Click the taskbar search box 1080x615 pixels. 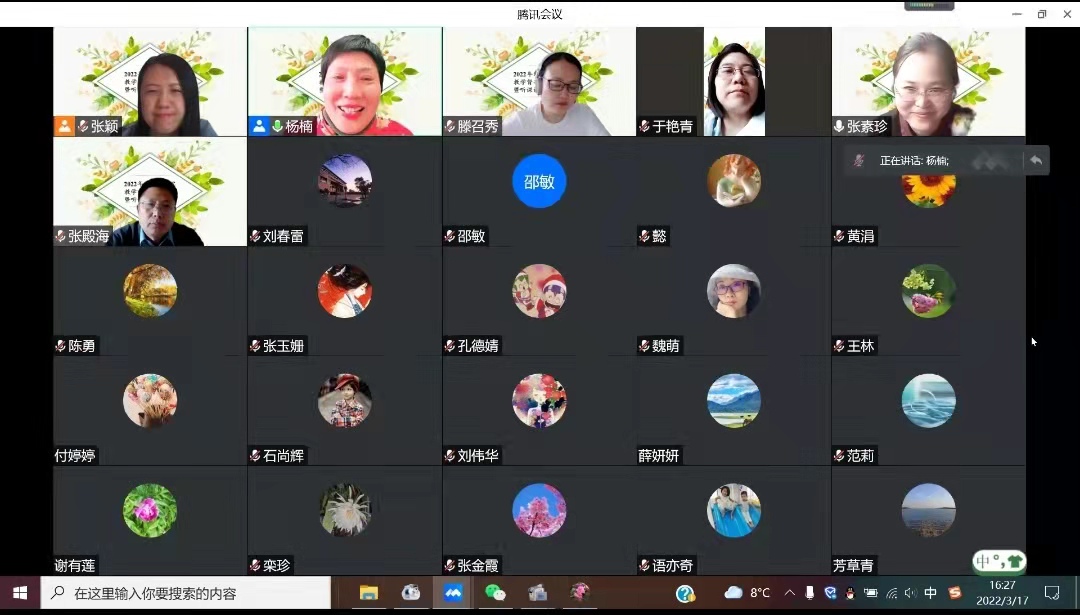(x=186, y=593)
